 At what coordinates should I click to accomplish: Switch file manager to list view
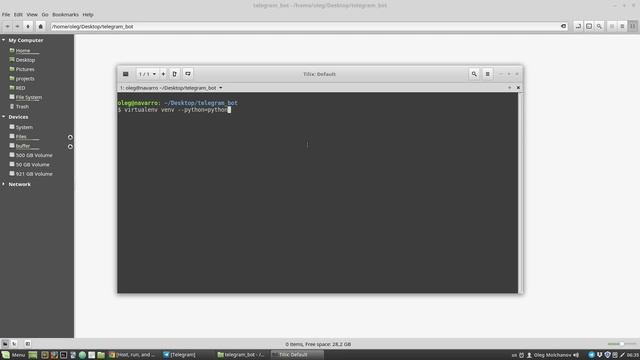[622, 26]
